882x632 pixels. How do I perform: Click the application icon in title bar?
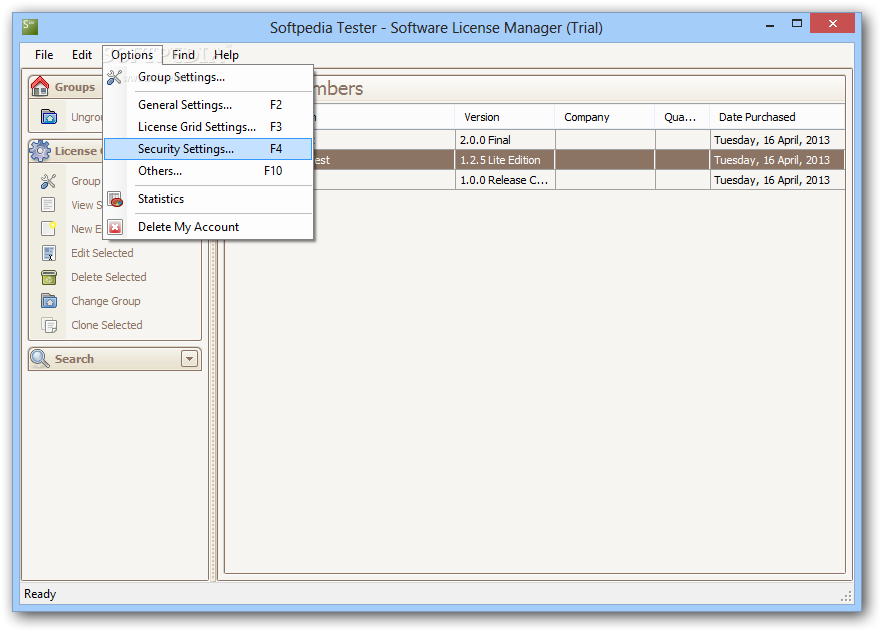point(30,26)
